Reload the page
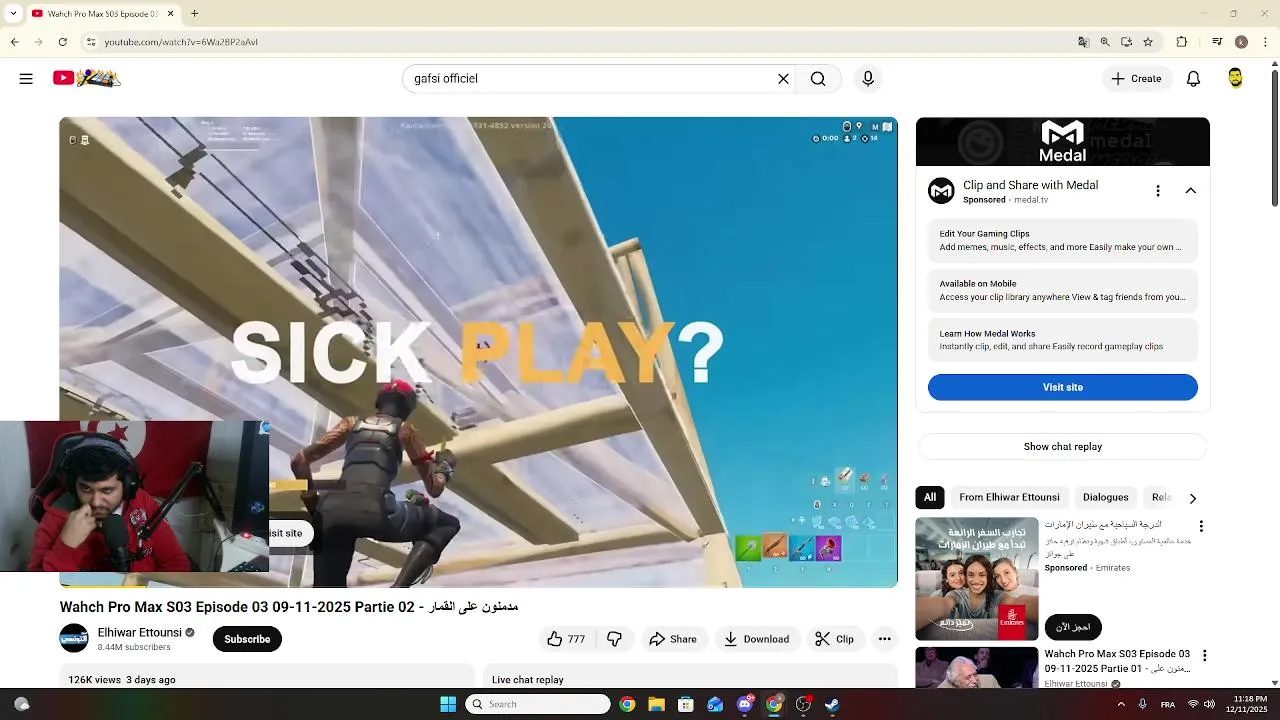 coord(62,42)
